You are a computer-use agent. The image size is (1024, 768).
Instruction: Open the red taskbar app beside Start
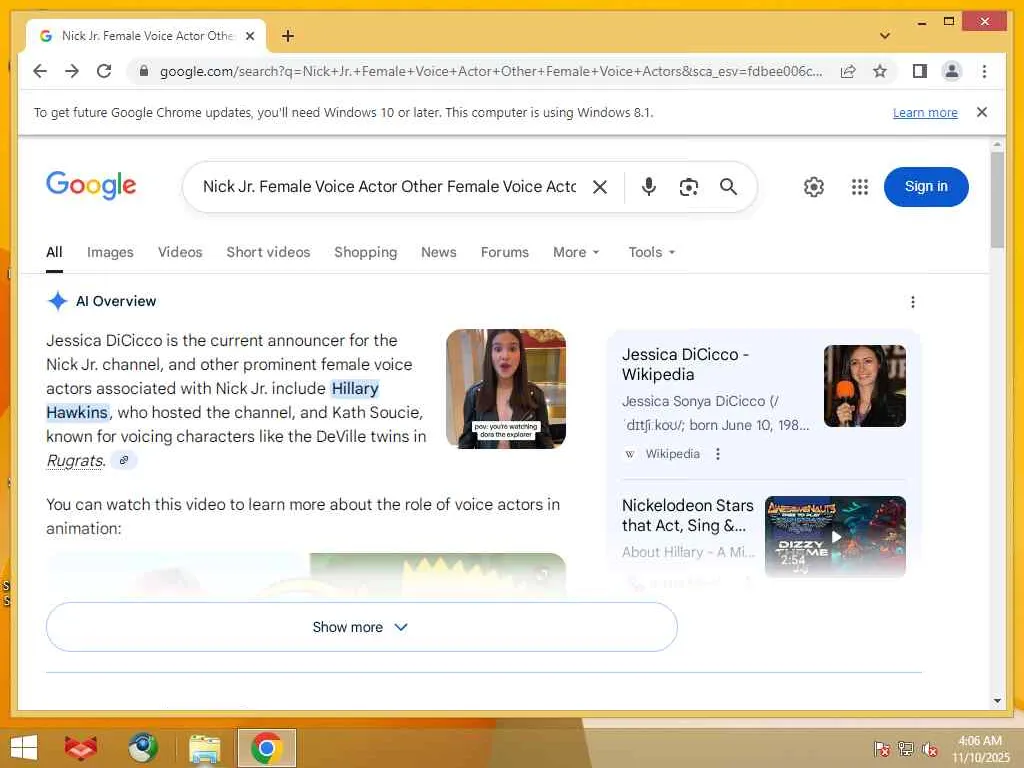pos(81,748)
